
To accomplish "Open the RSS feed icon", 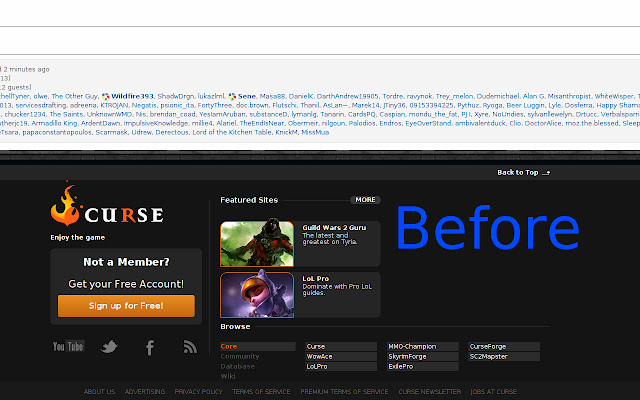I will [190, 347].
